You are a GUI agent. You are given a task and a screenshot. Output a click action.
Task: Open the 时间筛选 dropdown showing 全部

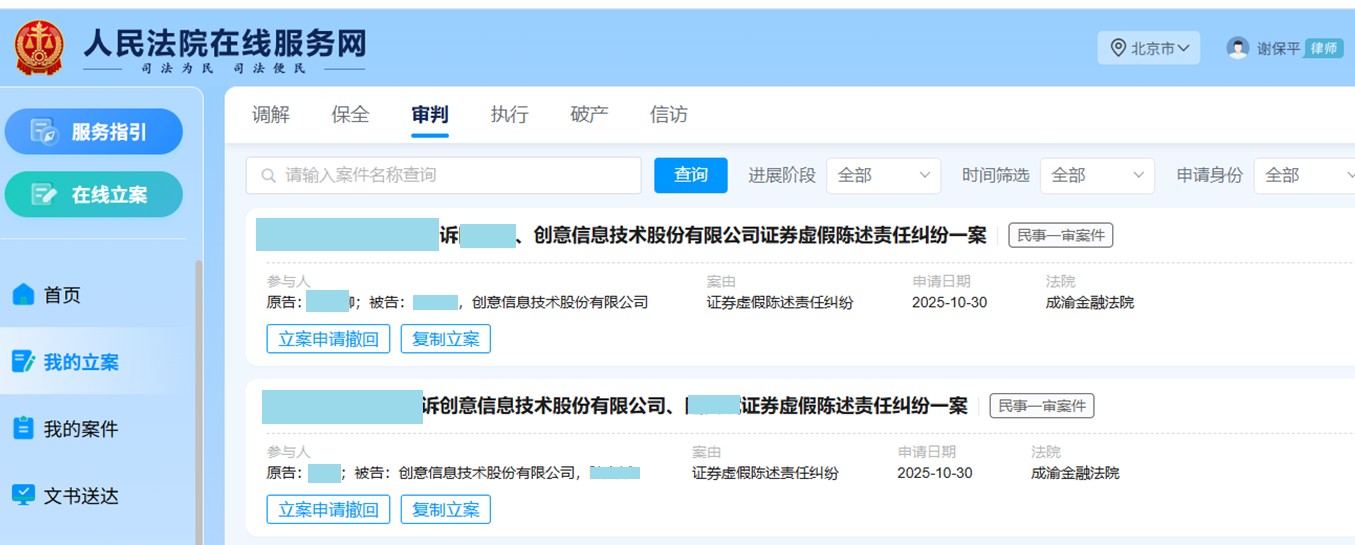pyautogui.click(x=1097, y=175)
